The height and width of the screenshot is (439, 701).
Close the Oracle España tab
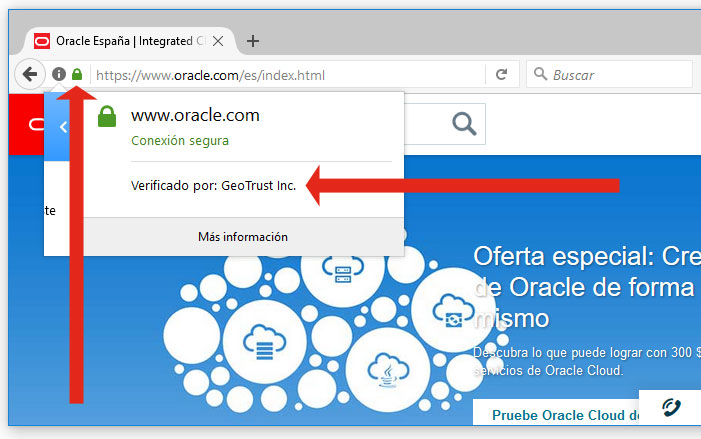point(218,41)
